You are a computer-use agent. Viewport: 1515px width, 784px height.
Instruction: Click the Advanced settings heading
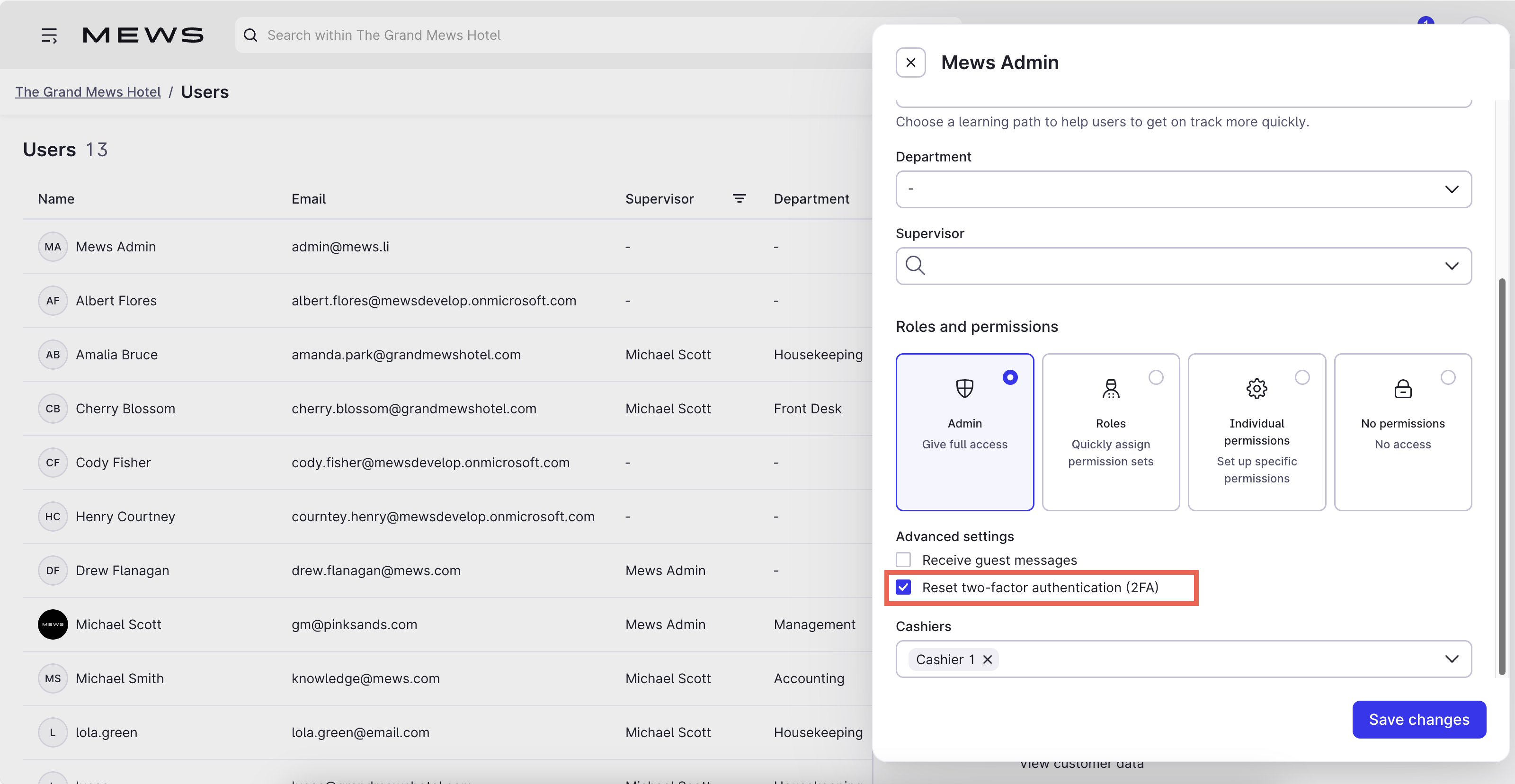pos(954,536)
